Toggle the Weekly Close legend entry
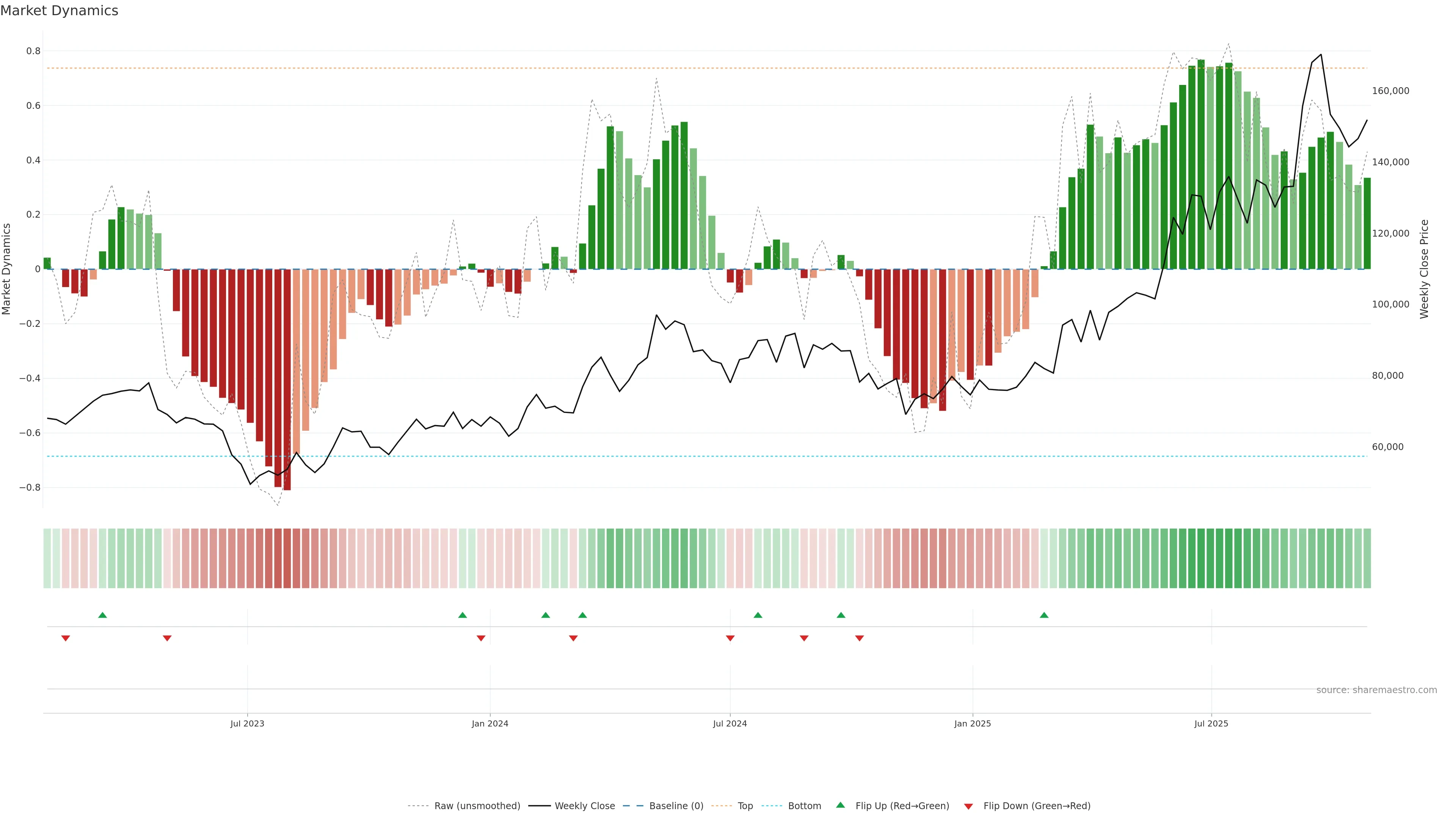The width and height of the screenshot is (1456, 819). point(584,806)
